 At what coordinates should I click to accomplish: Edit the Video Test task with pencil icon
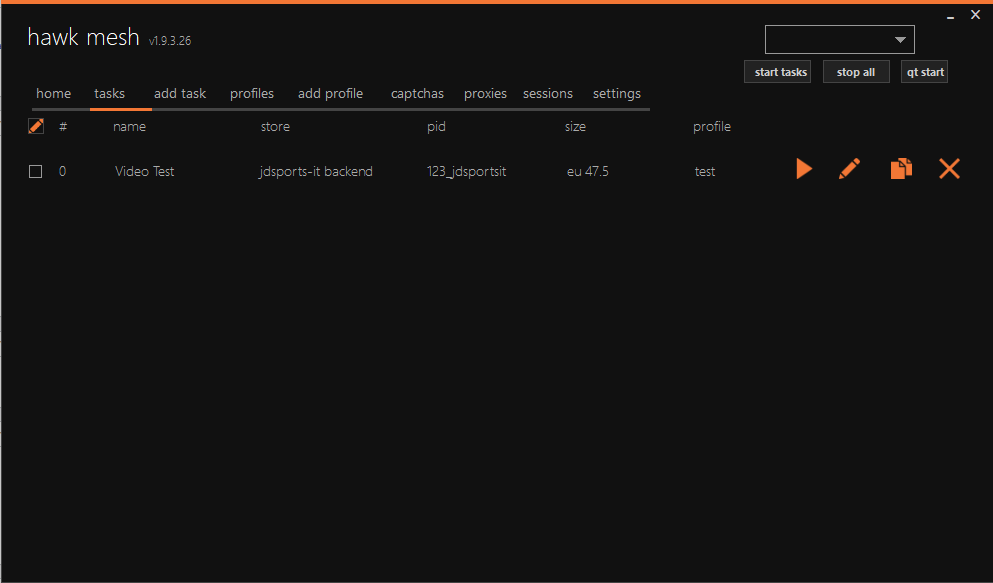849,169
